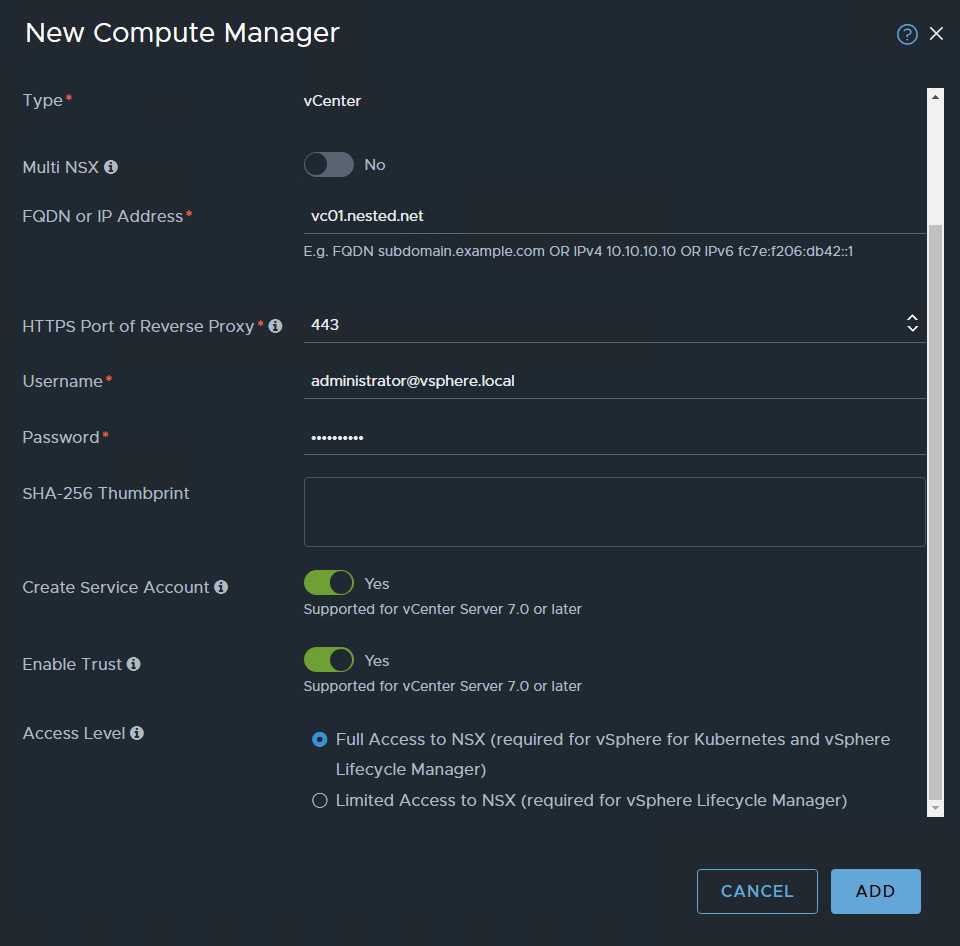This screenshot has width=960, height=946.
Task: Turn off the Enable Trust toggle
Action: coord(329,660)
